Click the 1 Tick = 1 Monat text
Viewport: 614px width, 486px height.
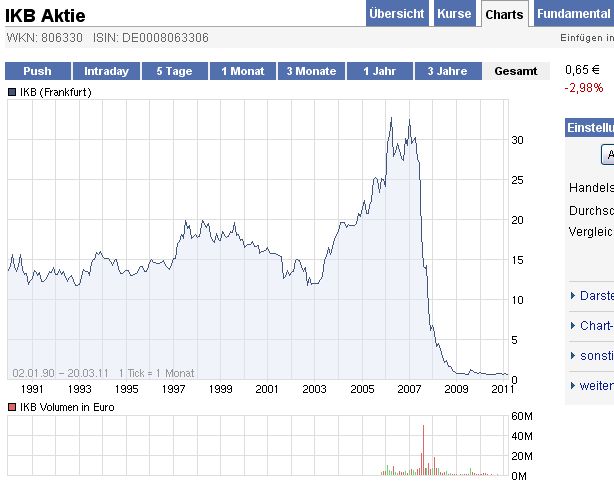tap(157, 373)
